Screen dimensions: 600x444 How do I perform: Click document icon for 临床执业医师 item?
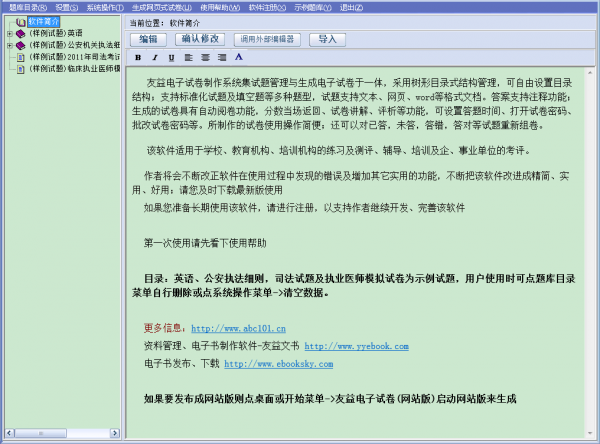click(21, 69)
